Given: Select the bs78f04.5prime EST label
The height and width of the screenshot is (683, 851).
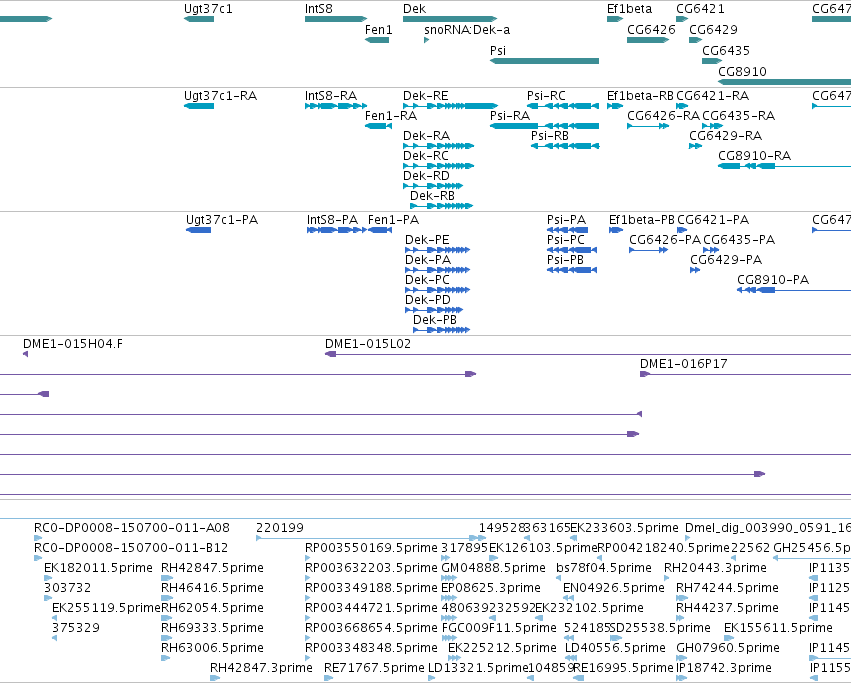Looking at the screenshot, I should [x=604, y=568].
